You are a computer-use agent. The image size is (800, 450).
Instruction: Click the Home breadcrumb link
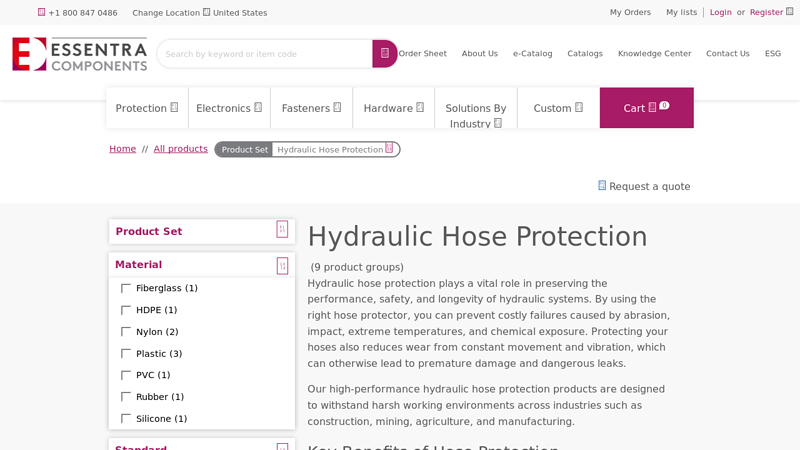(122, 148)
